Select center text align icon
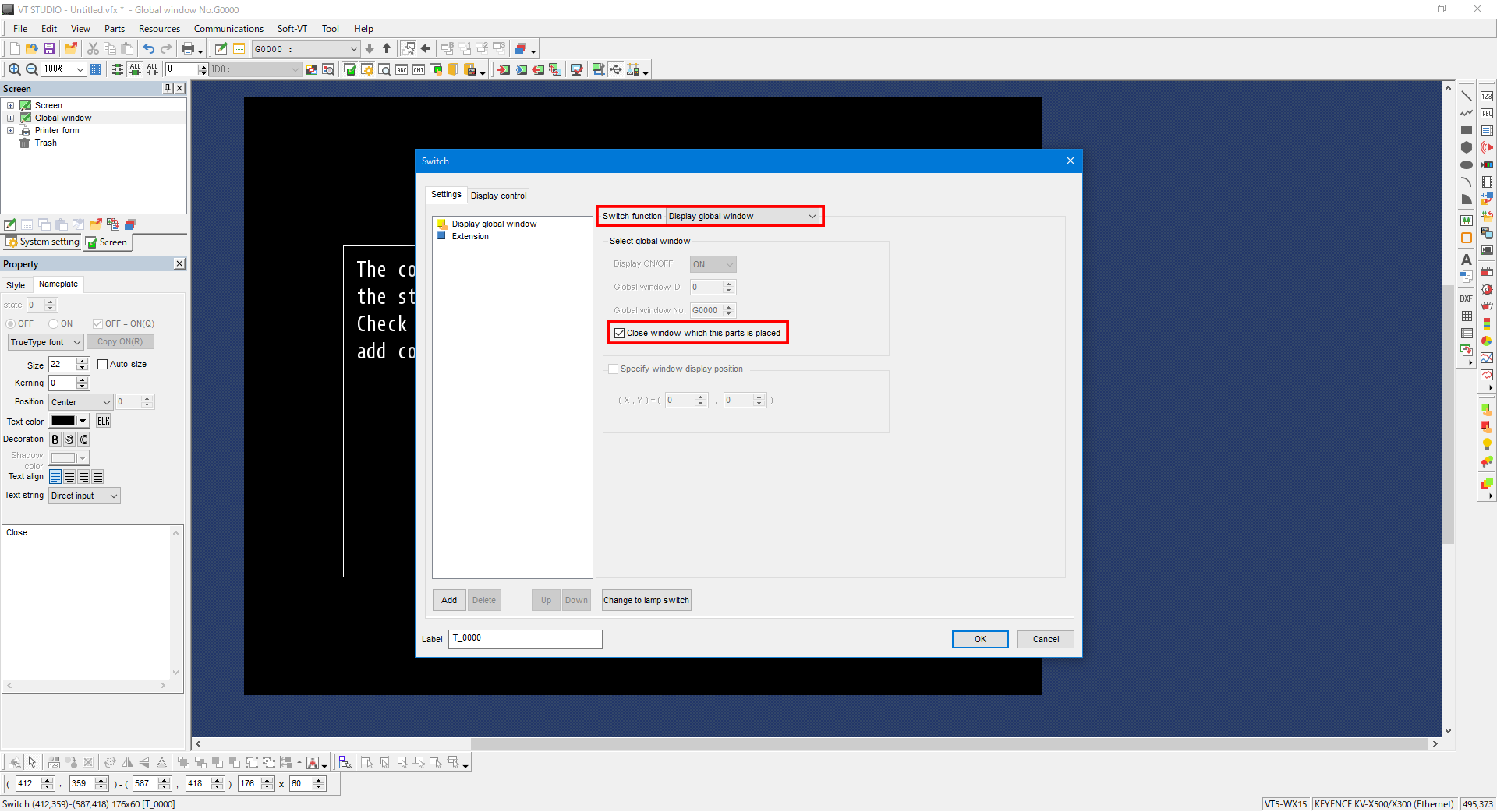The height and width of the screenshot is (812, 1497). click(69, 477)
